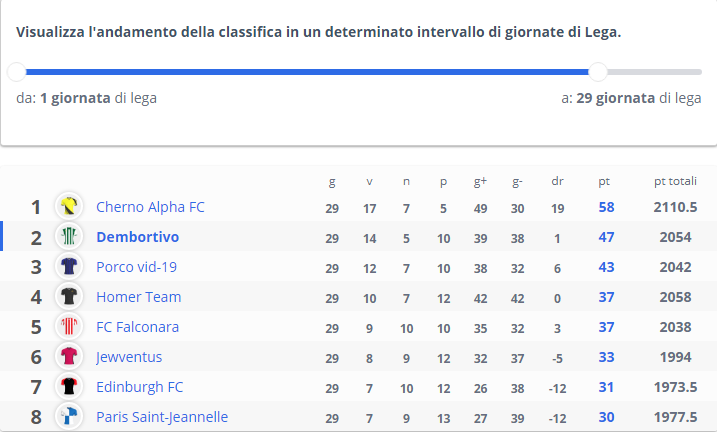
Task: Click the right slider handle for end giornata
Action: [598, 72]
